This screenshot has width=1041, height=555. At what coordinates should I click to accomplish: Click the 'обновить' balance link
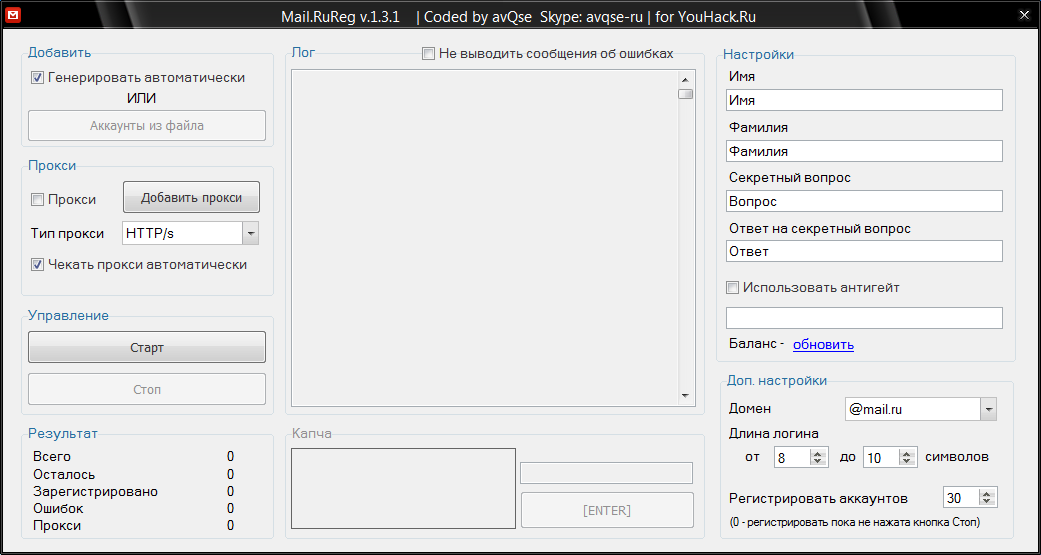823,344
